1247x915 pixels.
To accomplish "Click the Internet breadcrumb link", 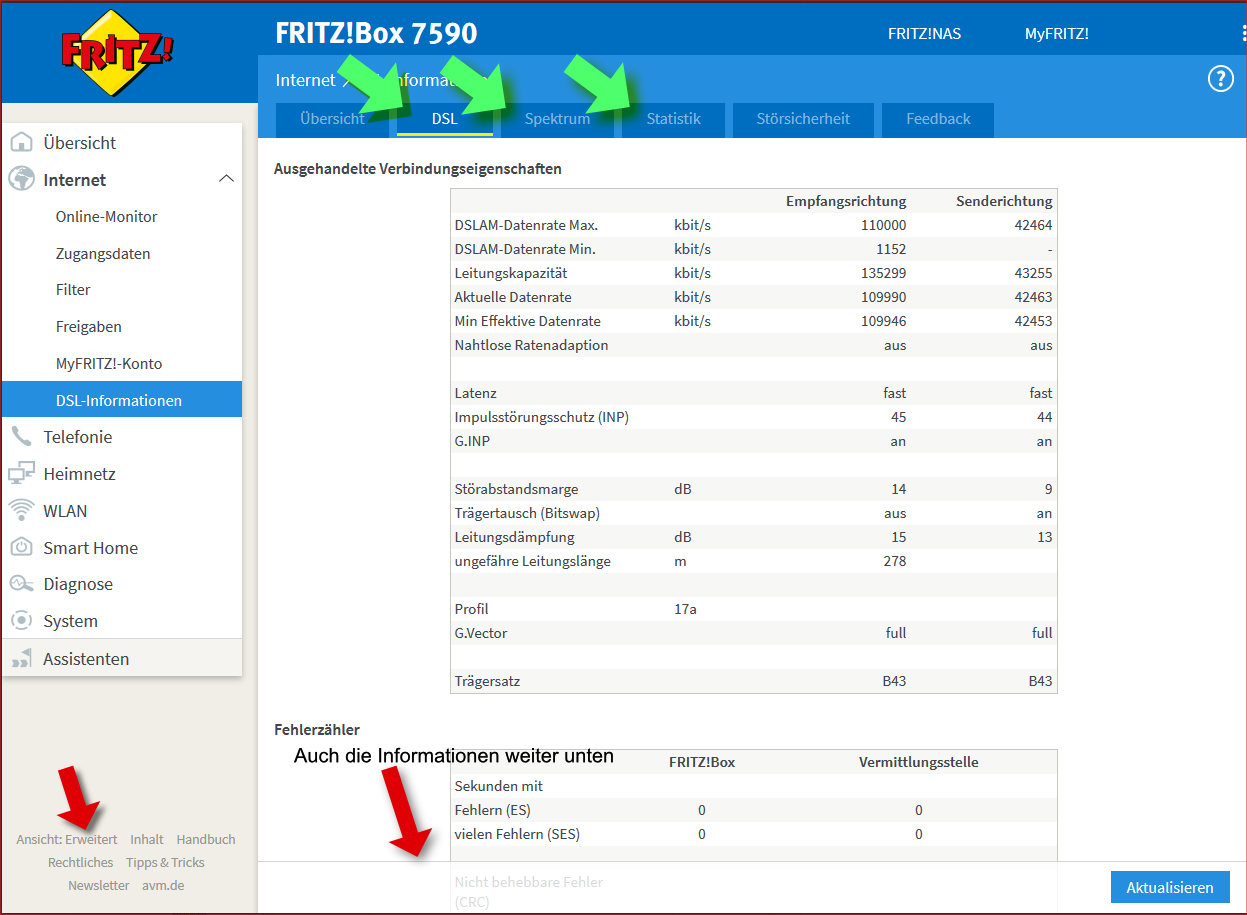I will pyautogui.click(x=305, y=80).
